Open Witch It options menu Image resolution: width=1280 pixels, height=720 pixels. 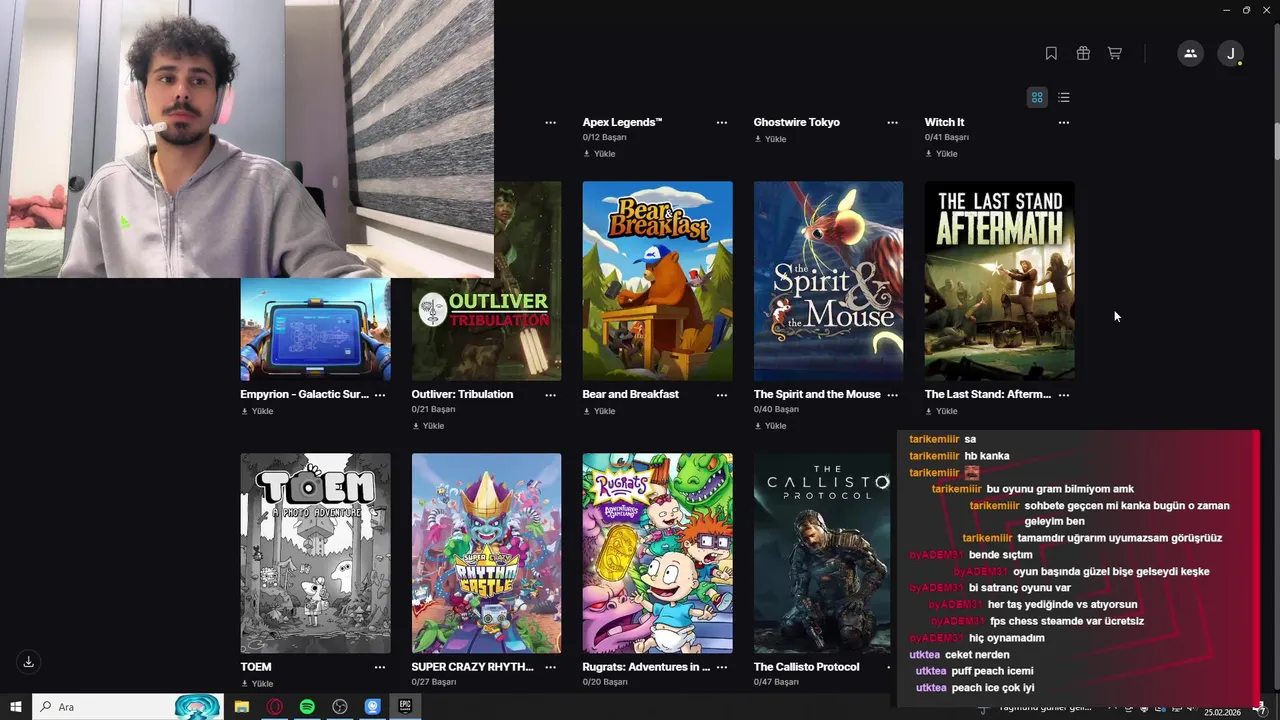(1064, 122)
